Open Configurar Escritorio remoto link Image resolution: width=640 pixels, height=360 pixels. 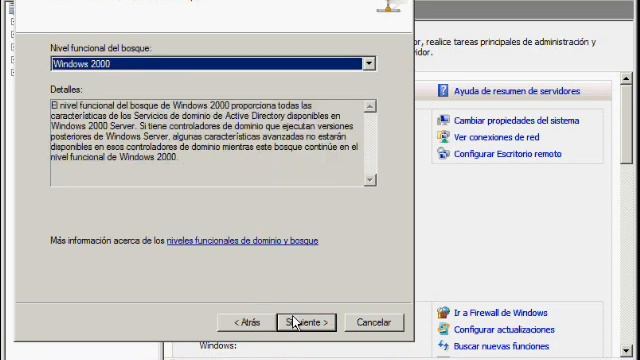tap(508, 154)
